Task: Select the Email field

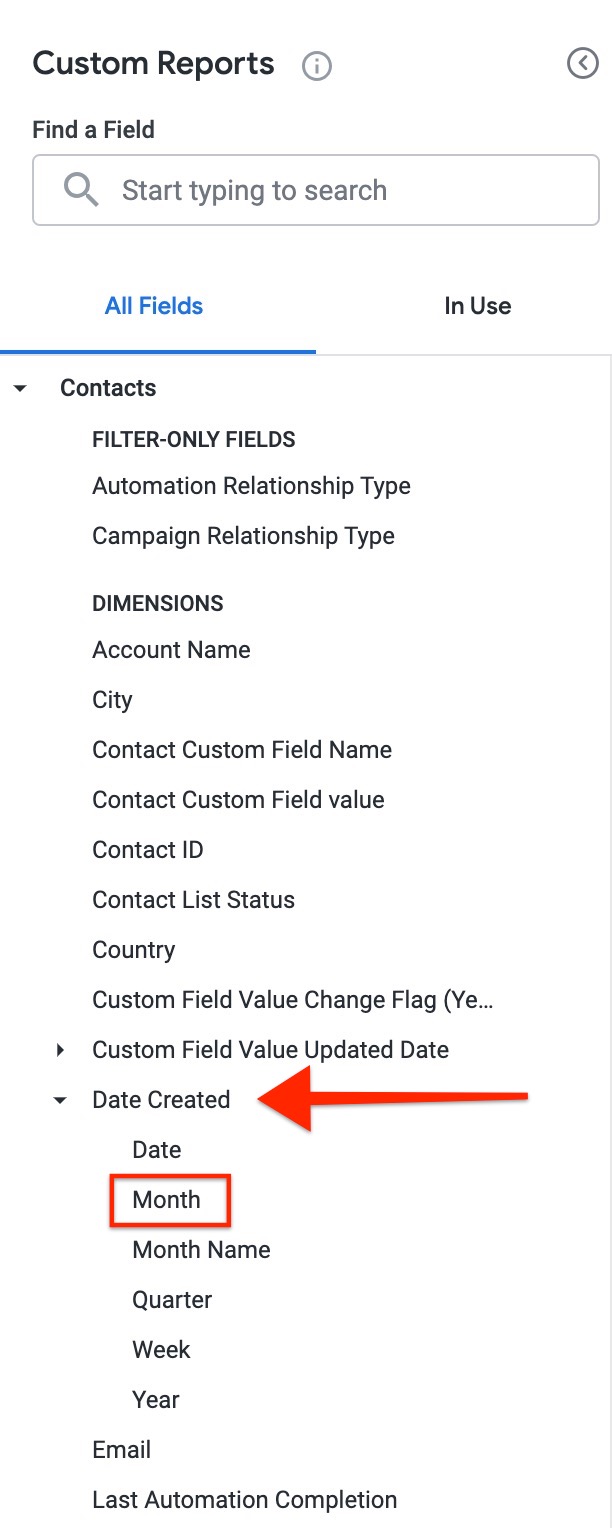Action: (121, 1449)
